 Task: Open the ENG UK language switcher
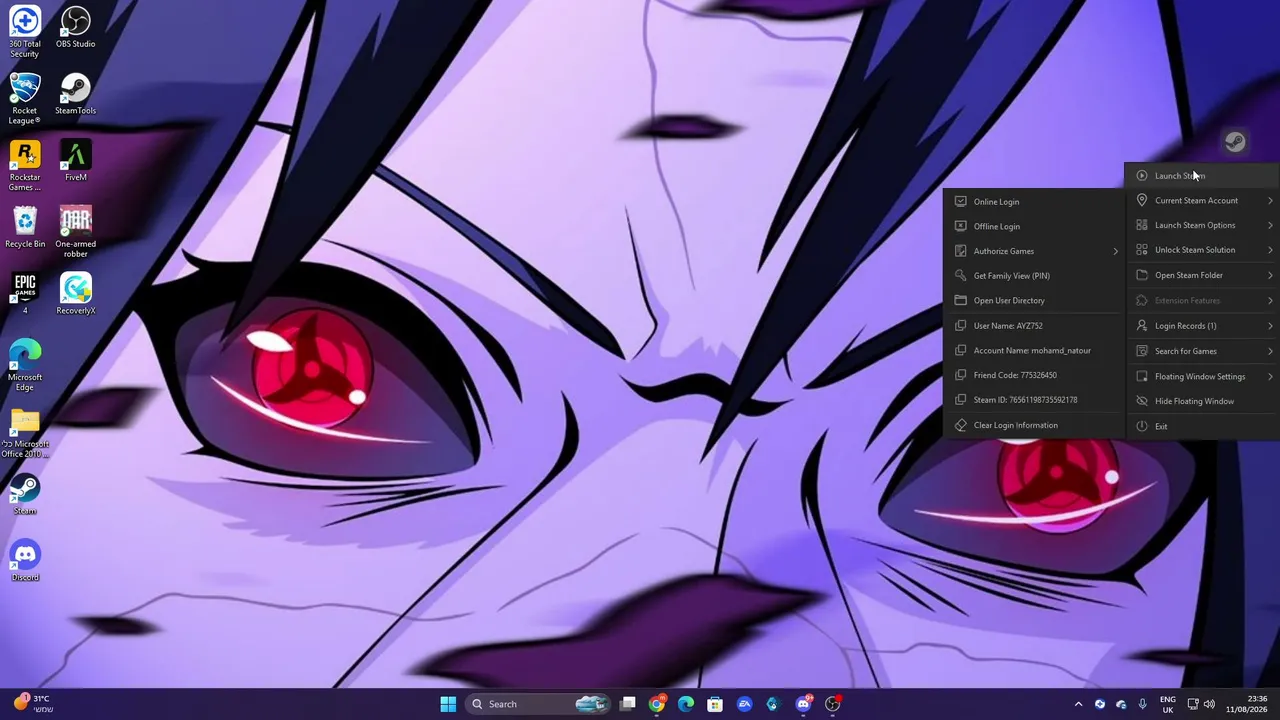point(1168,704)
